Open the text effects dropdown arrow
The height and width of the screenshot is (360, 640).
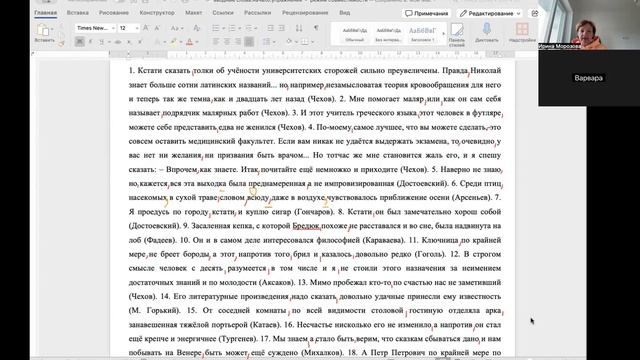coord(164,42)
